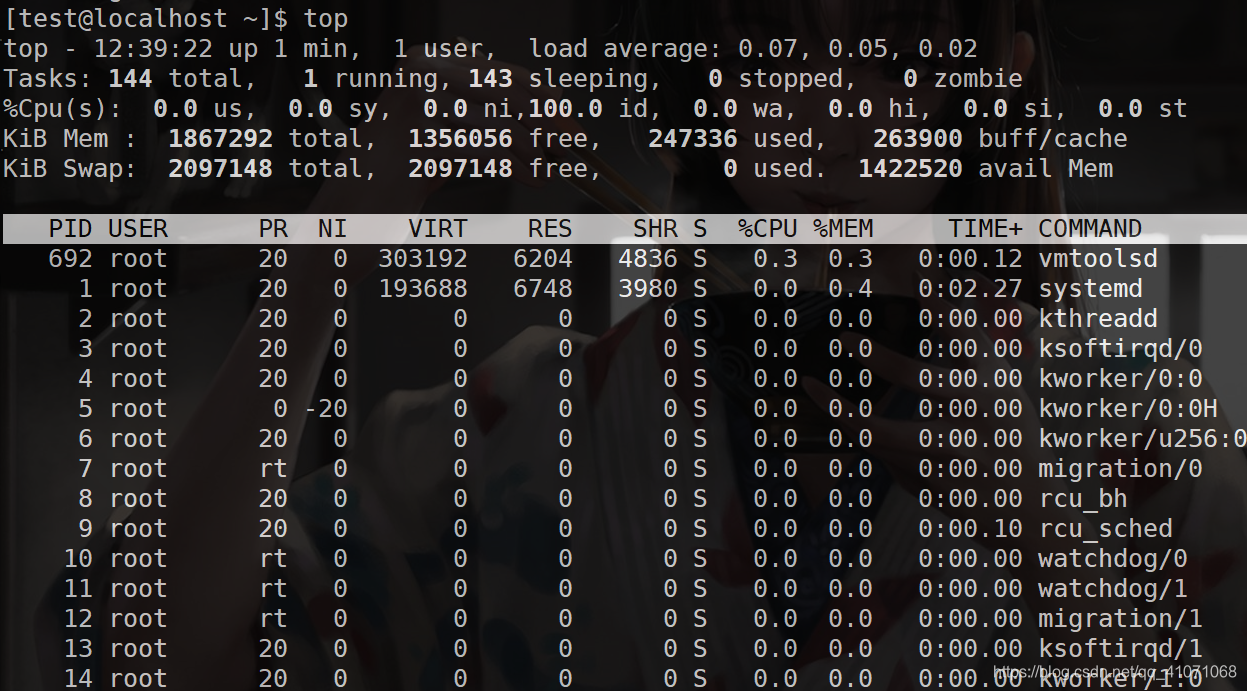This screenshot has height=691, width=1247.
Task: Select the systemd process name
Action: tap(1090, 289)
